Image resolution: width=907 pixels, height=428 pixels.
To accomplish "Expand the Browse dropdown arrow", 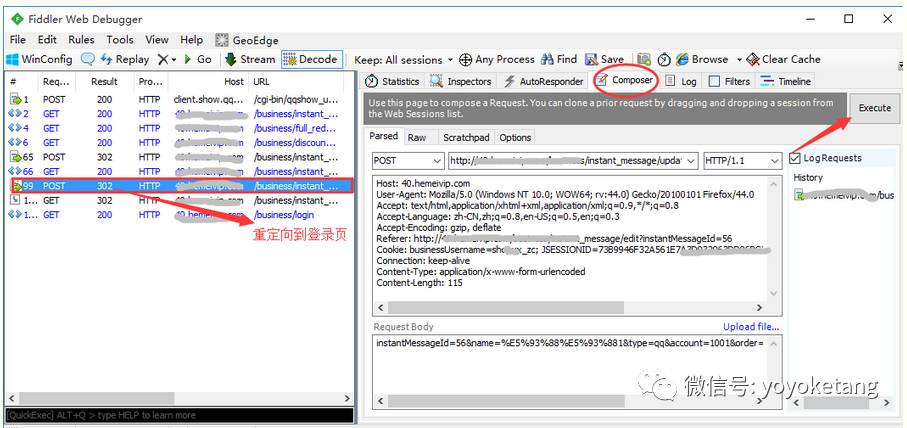I will pyautogui.click(x=739, y=60).
